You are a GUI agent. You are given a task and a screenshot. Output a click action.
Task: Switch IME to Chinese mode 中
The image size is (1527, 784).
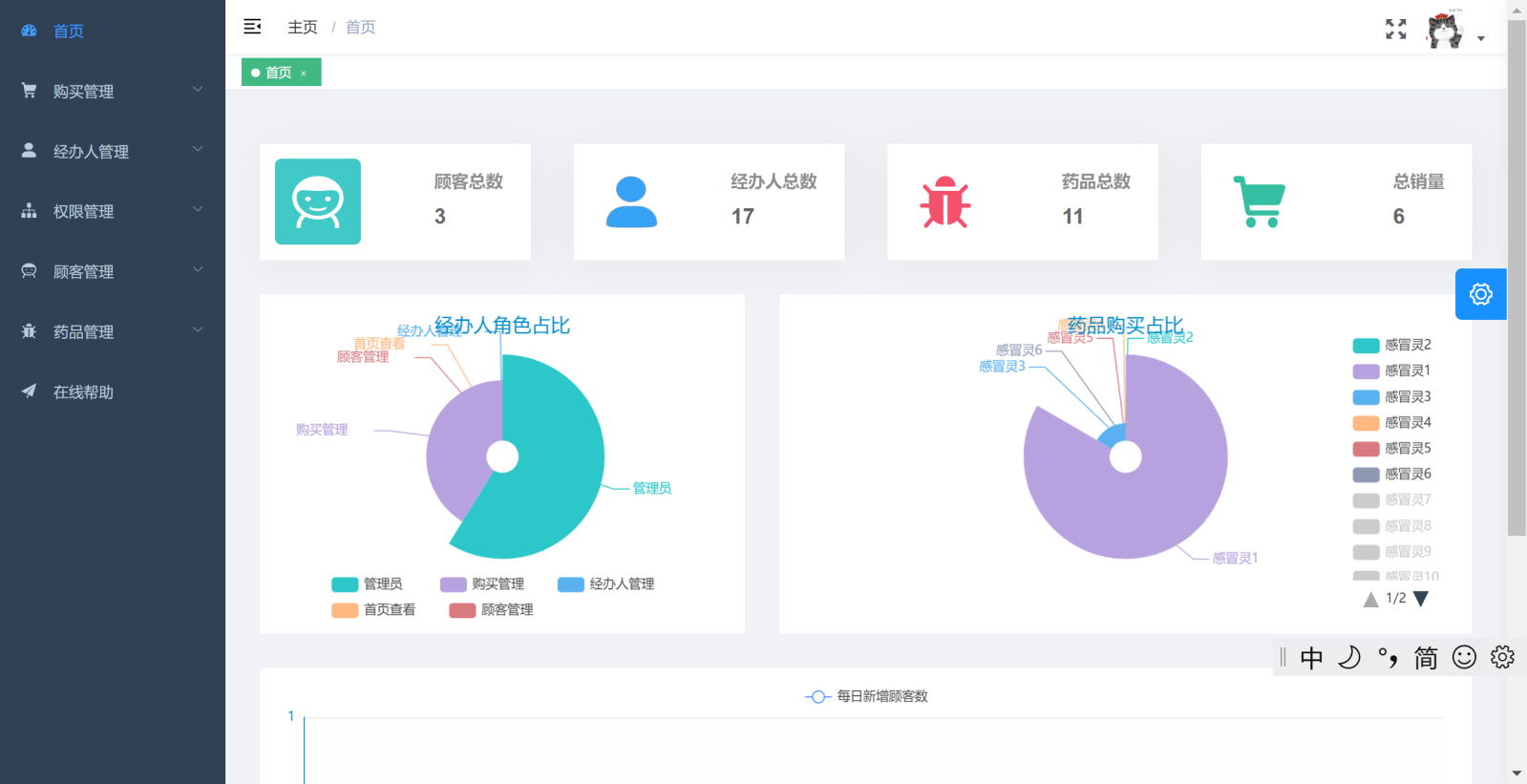[1312, 657]
